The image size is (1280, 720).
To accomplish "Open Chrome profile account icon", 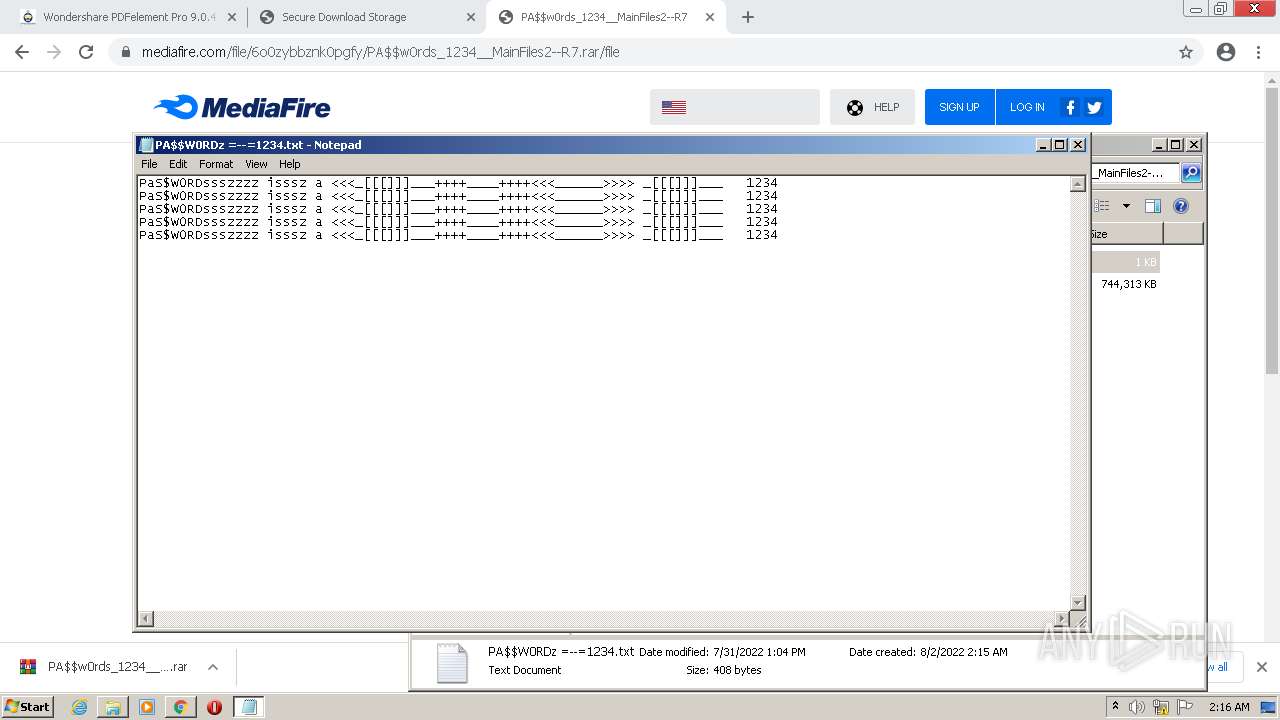I will pos(1226,52).
